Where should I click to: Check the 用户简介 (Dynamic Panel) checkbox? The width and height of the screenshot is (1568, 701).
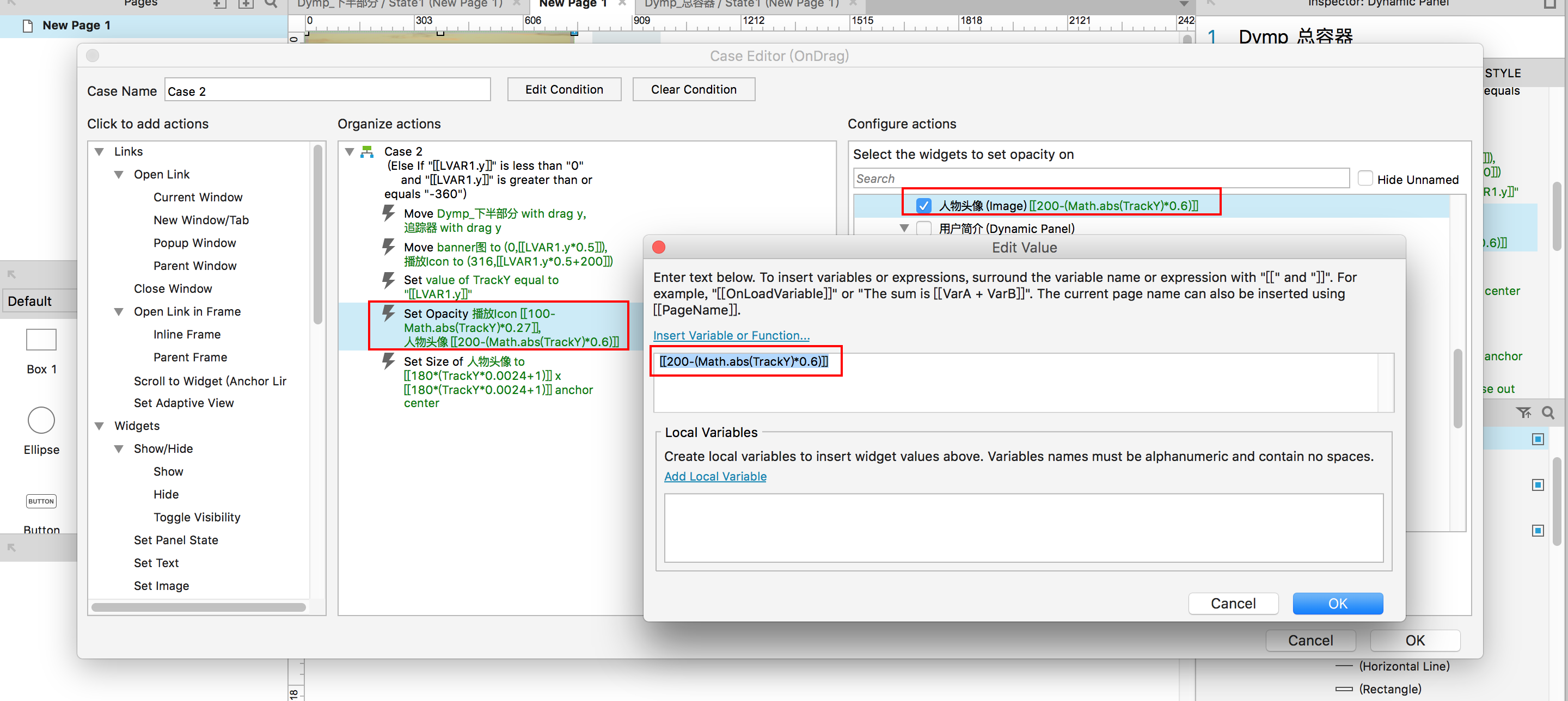point(923,228)
